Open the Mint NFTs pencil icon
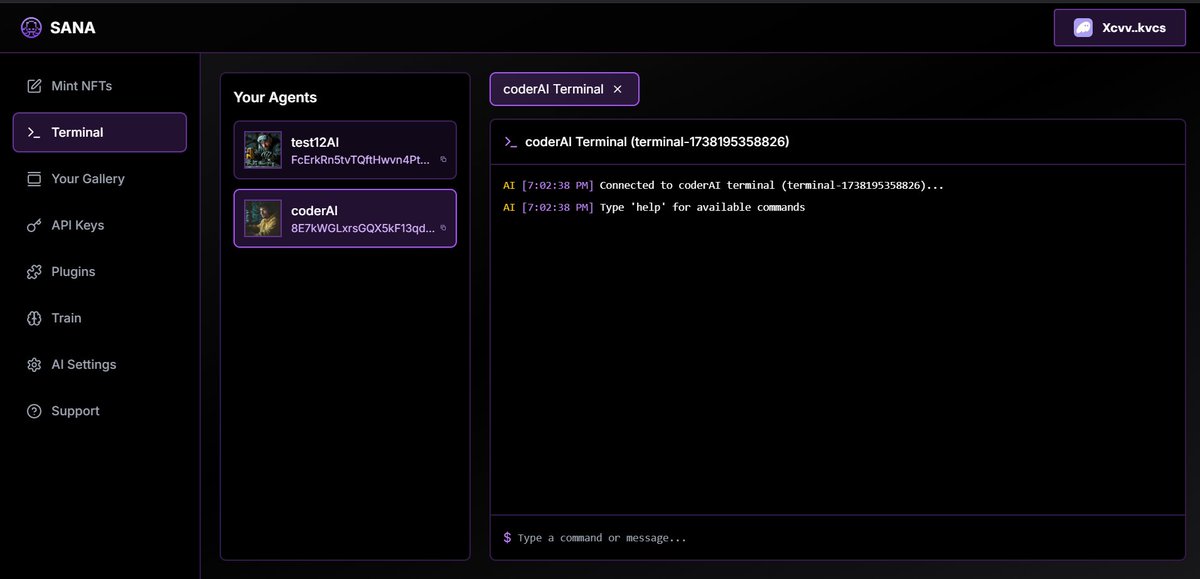This screenshot has width=1200, height=579. [x=33, y=85]
